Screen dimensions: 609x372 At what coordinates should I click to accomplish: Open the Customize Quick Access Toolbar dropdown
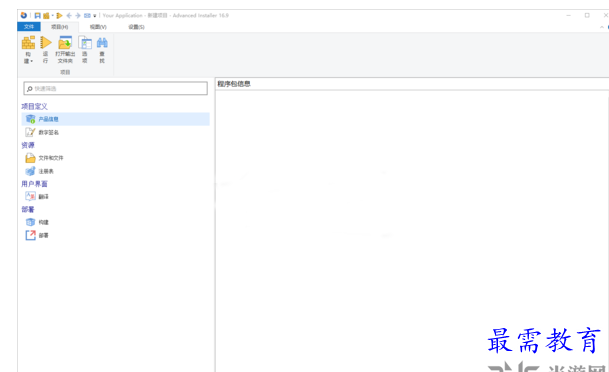click(x=94, y=16)
